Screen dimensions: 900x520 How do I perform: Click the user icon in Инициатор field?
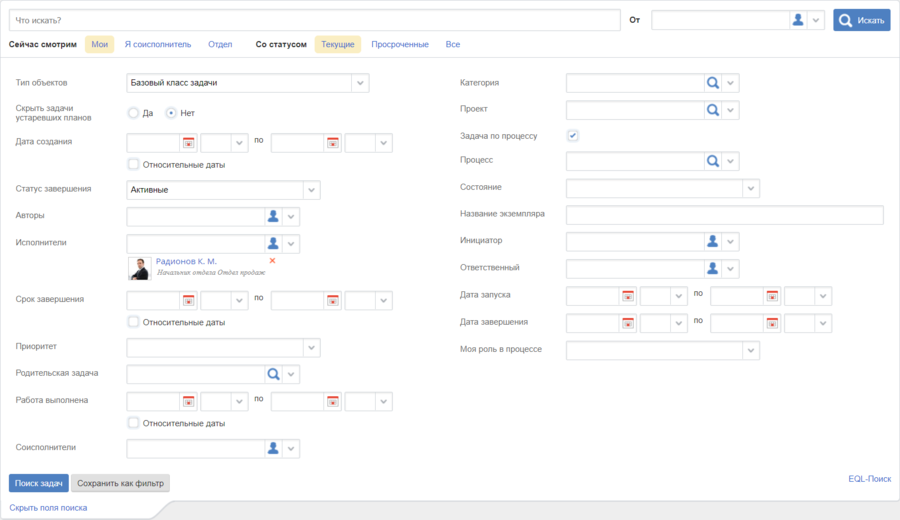tap(713, 241)
